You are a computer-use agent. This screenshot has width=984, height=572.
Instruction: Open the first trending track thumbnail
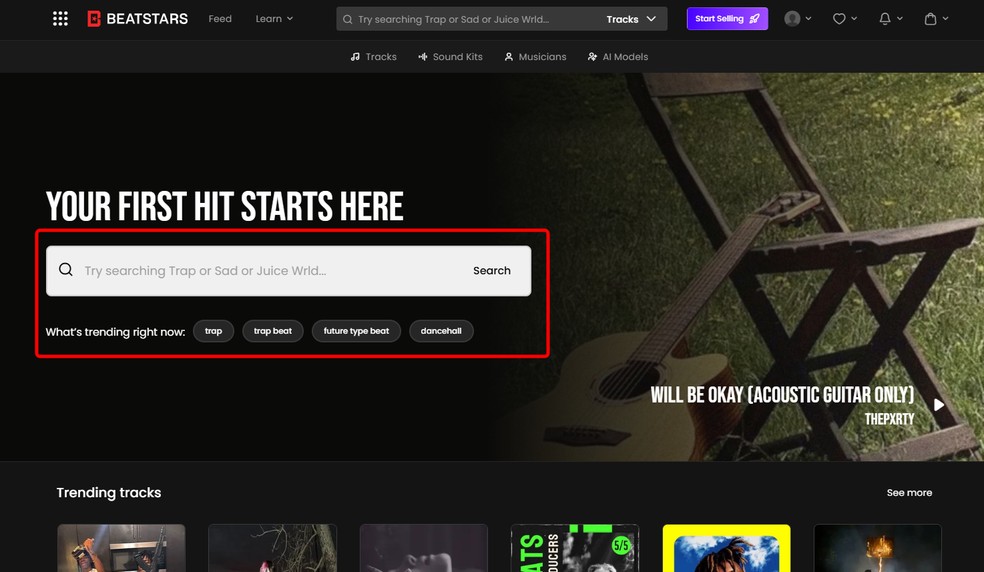tap(121, 548)
